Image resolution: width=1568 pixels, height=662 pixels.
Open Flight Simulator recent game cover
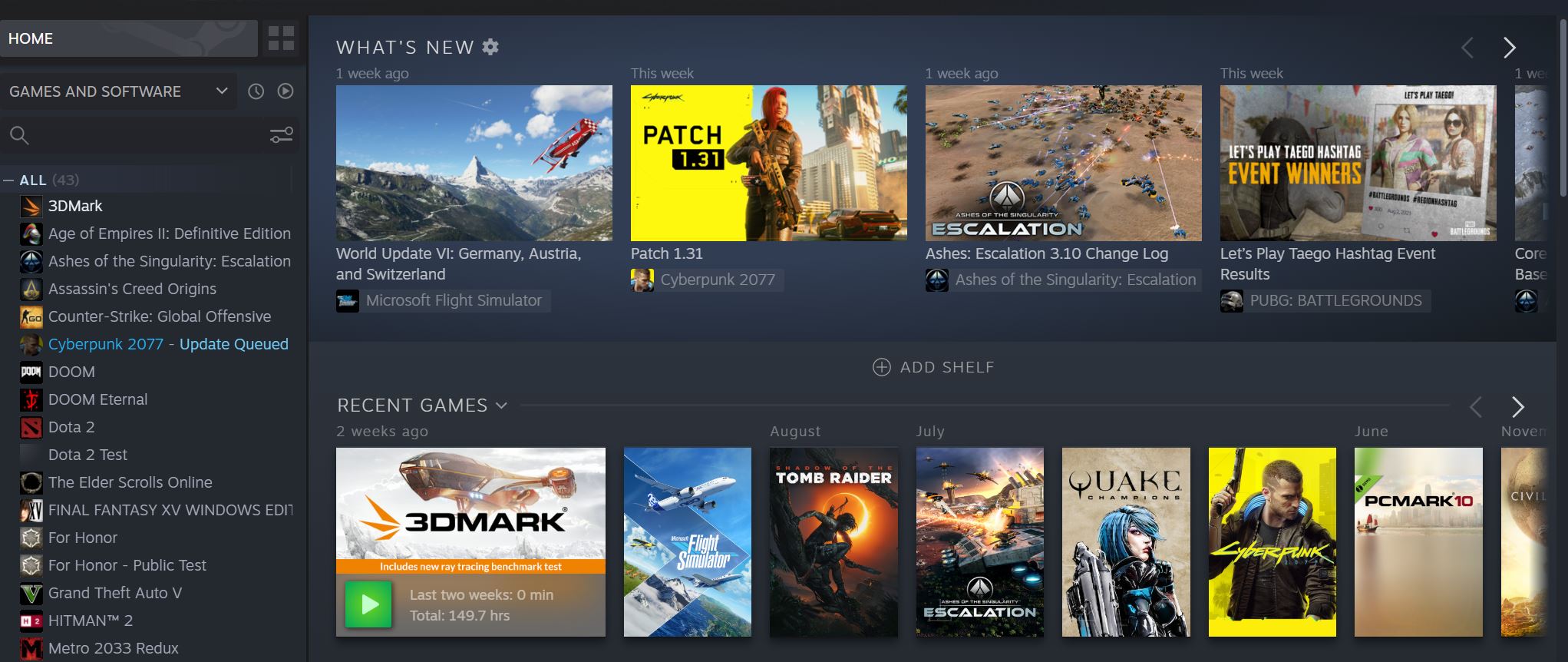pyautogui.click(x=688, y=542)
